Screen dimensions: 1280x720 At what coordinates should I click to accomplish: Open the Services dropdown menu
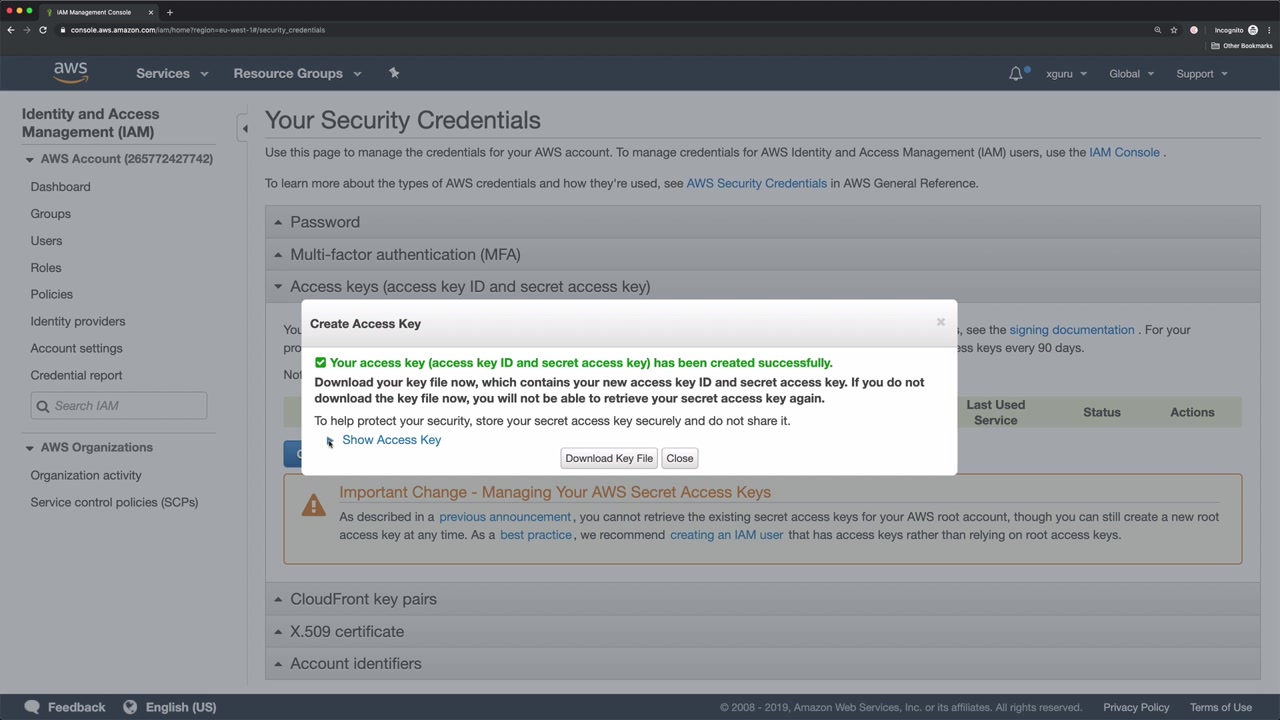tap(172, 73)
